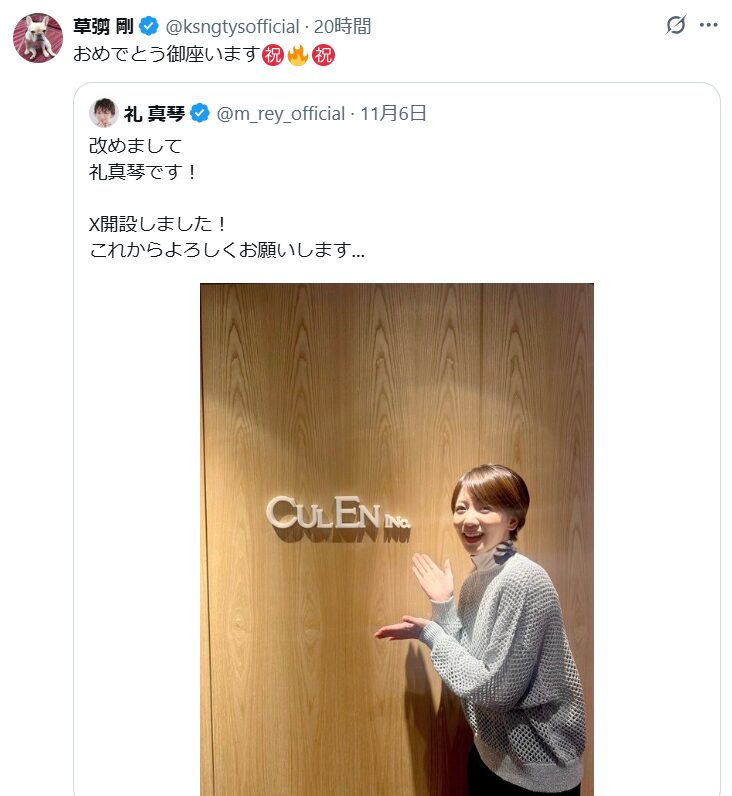
Task: Click the verified badge beside 礼 真琴
Action: [199, 113]
